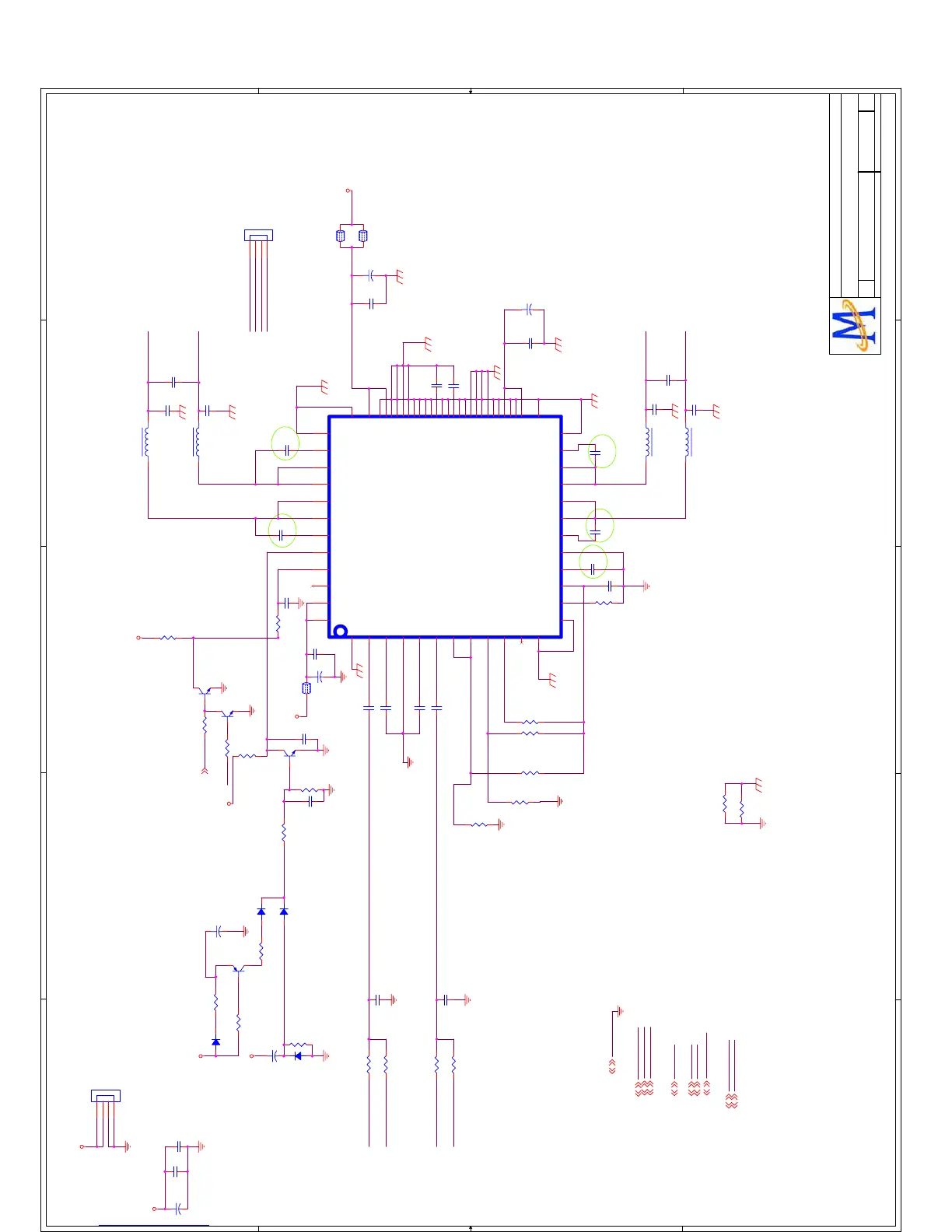Select the left blue hatched component of the top pair

click(340, 236)
